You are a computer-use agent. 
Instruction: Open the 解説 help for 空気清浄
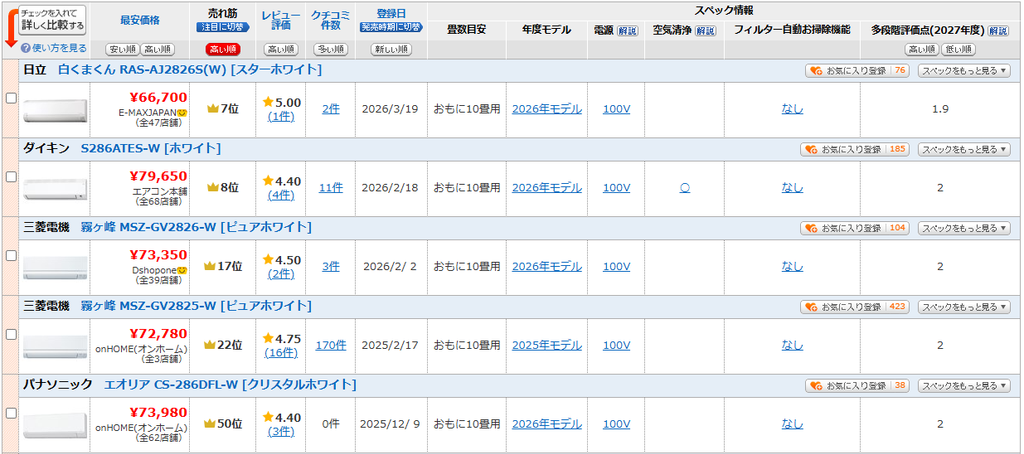[x=705, y=31]
